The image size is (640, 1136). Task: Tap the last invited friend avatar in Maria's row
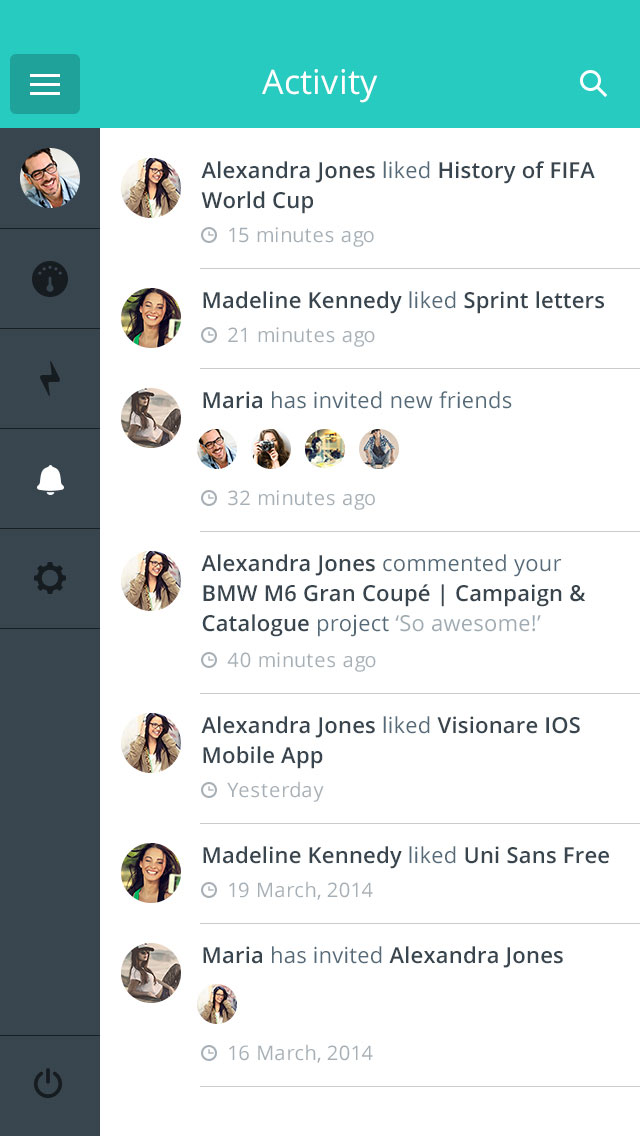pyautogui.click(x=379, y=448)
